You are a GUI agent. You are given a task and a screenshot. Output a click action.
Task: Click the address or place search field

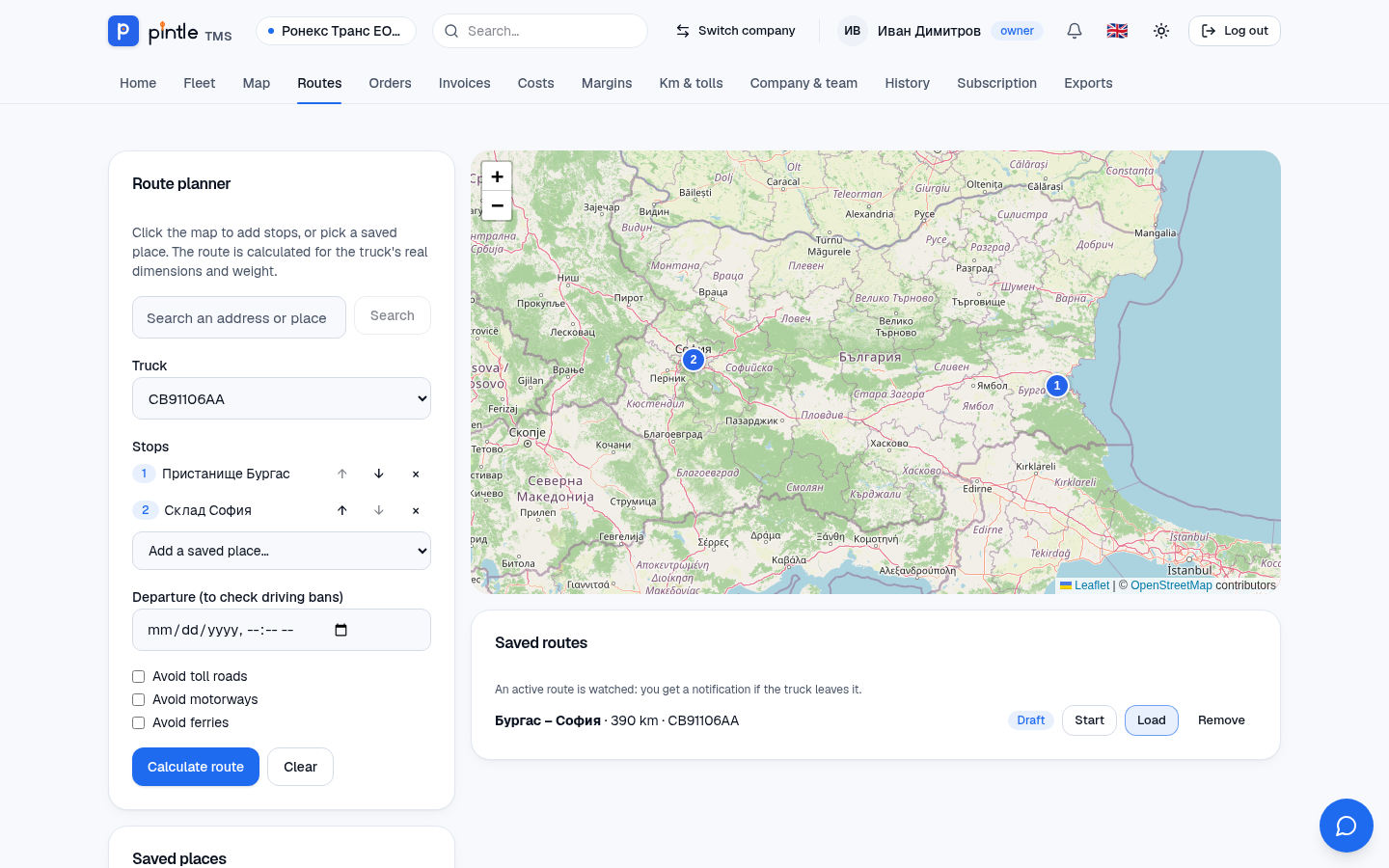(x=239, y=317)
